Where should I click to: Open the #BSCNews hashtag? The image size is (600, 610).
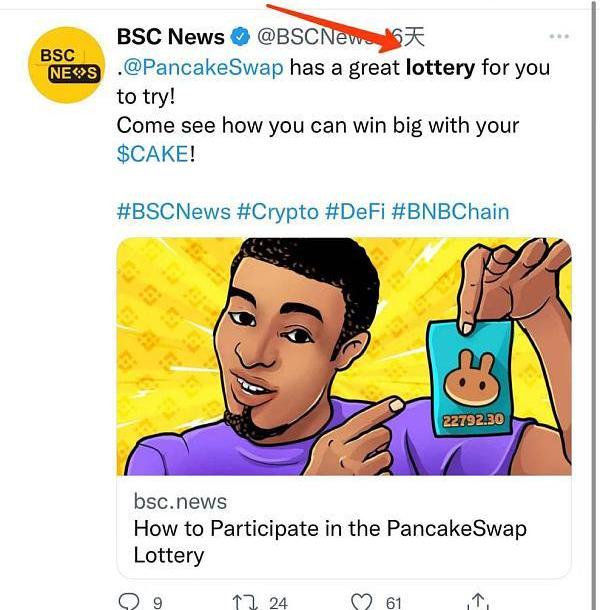174,212
